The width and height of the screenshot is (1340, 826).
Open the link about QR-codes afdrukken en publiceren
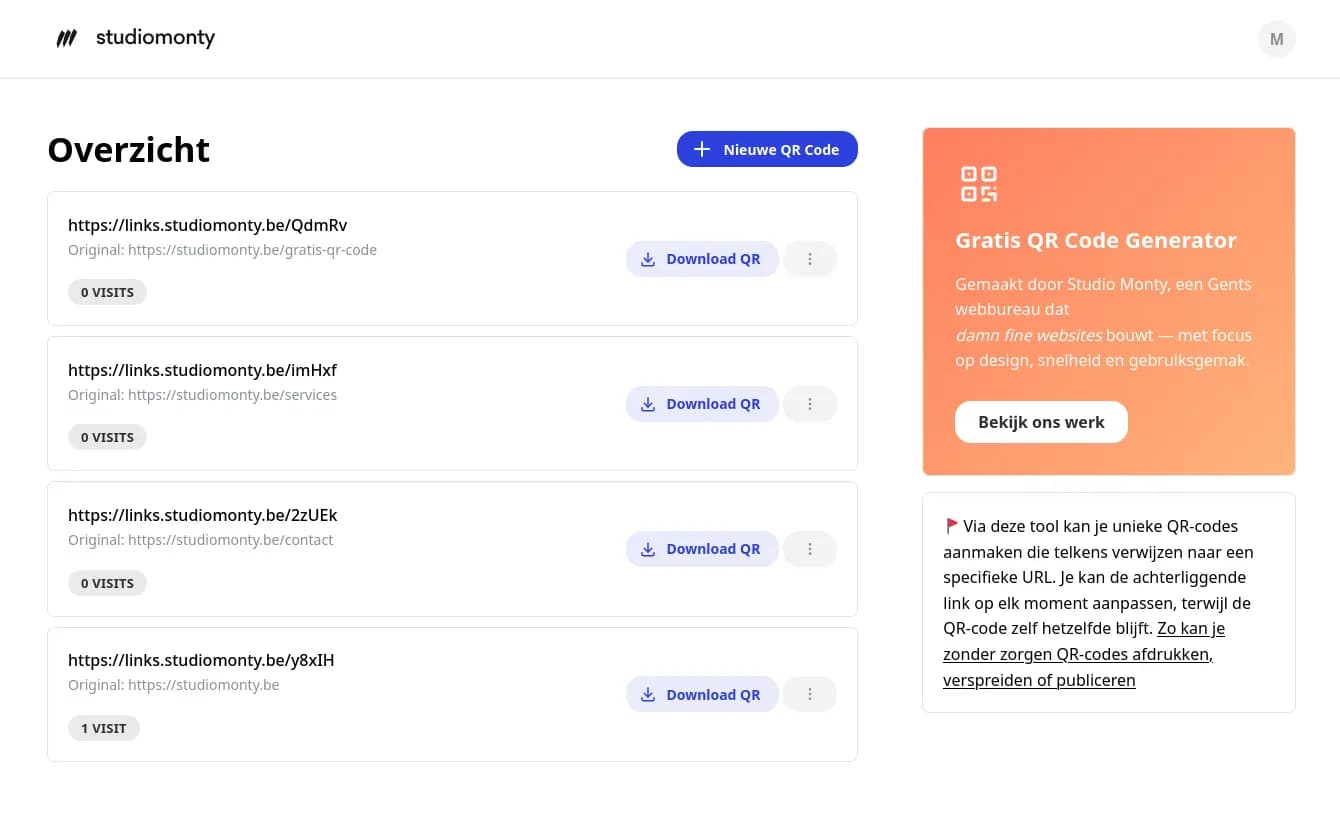[1078, 654]
